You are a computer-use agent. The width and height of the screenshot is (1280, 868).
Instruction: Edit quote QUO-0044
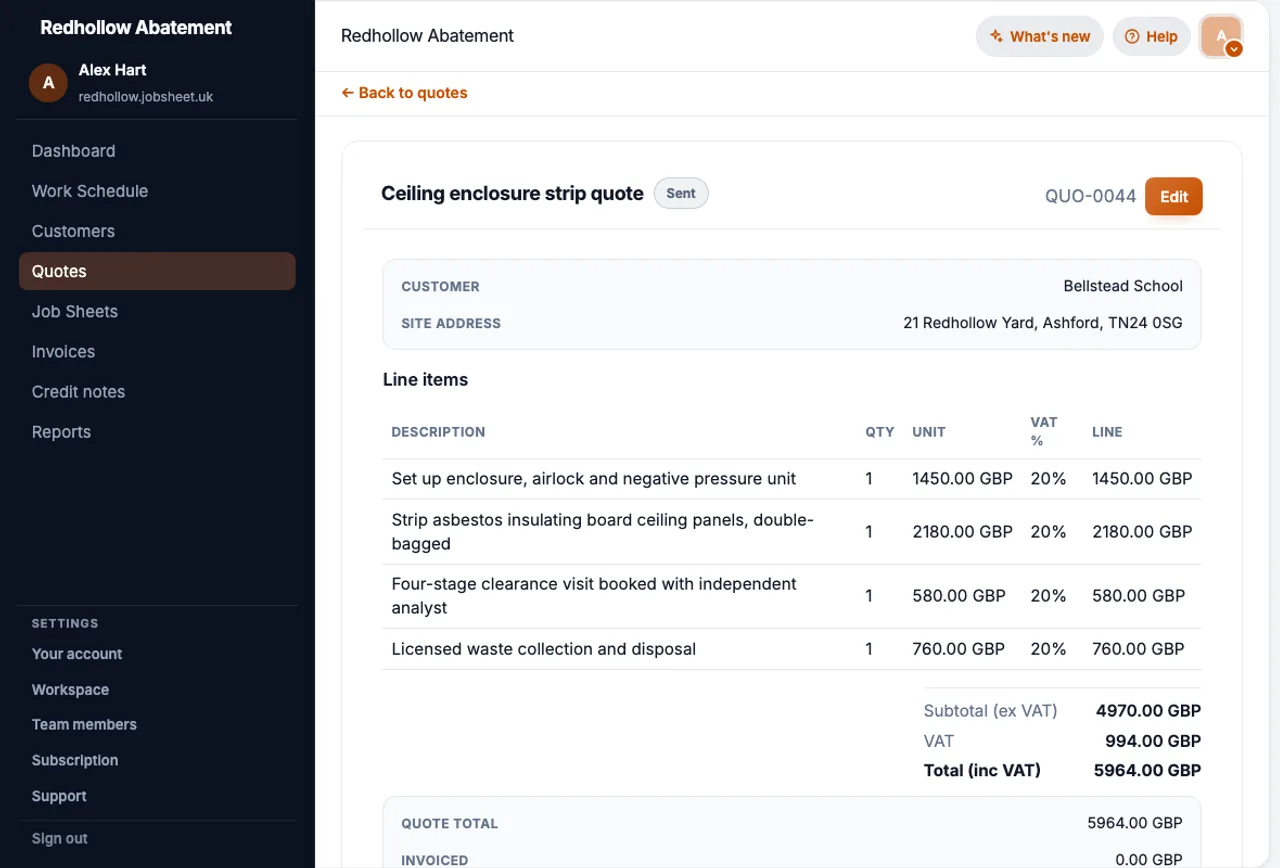(x=1173, y=196)
